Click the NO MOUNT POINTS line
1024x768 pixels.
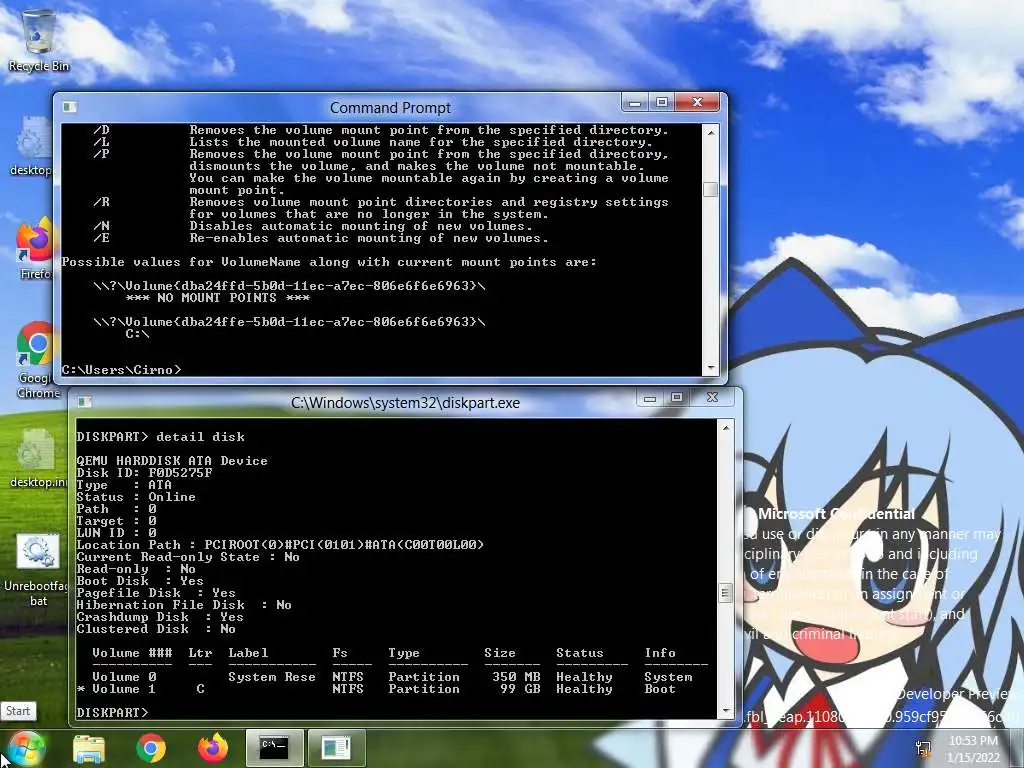217,298
